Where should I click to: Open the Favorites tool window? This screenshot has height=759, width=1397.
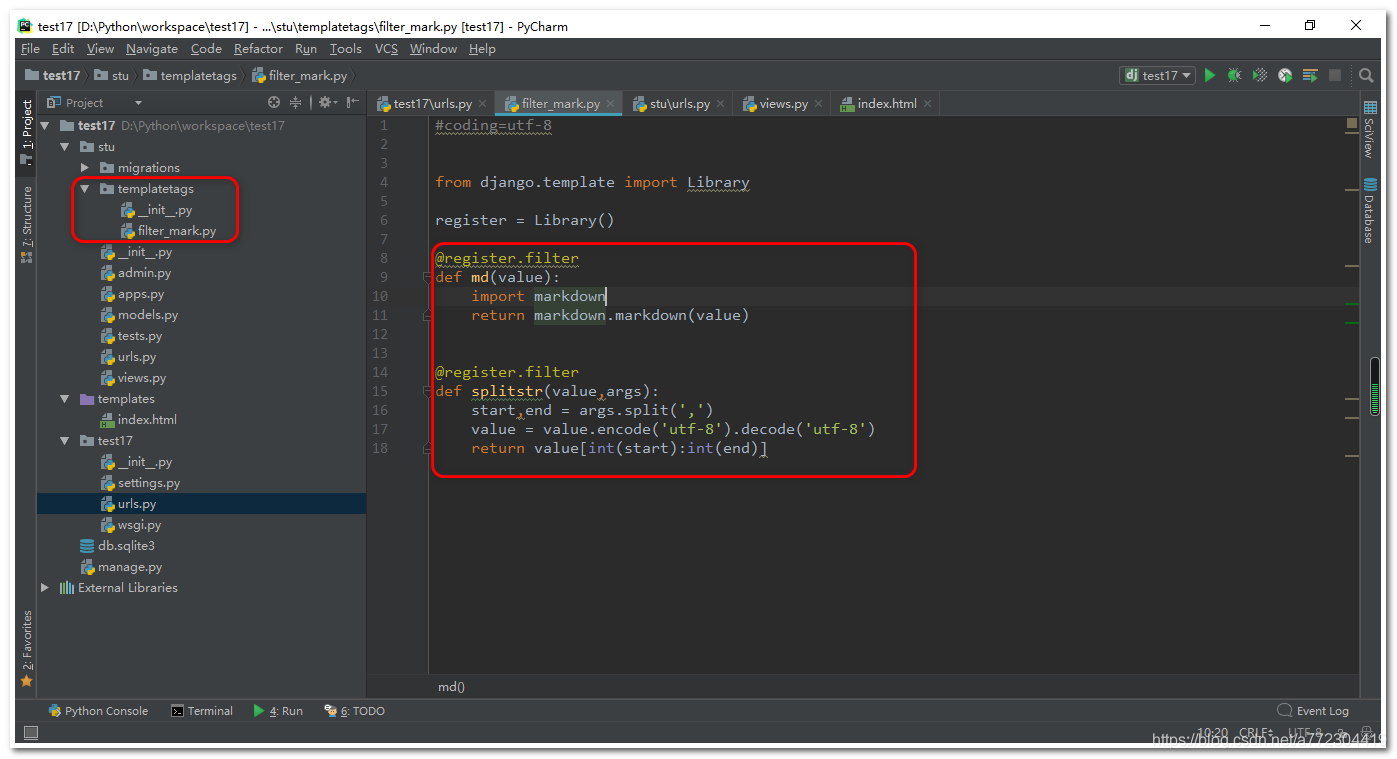[x=27, y=649]
